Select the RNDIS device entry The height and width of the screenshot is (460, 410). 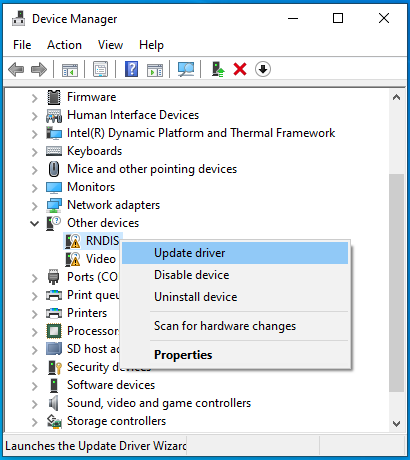click(102, 241)
